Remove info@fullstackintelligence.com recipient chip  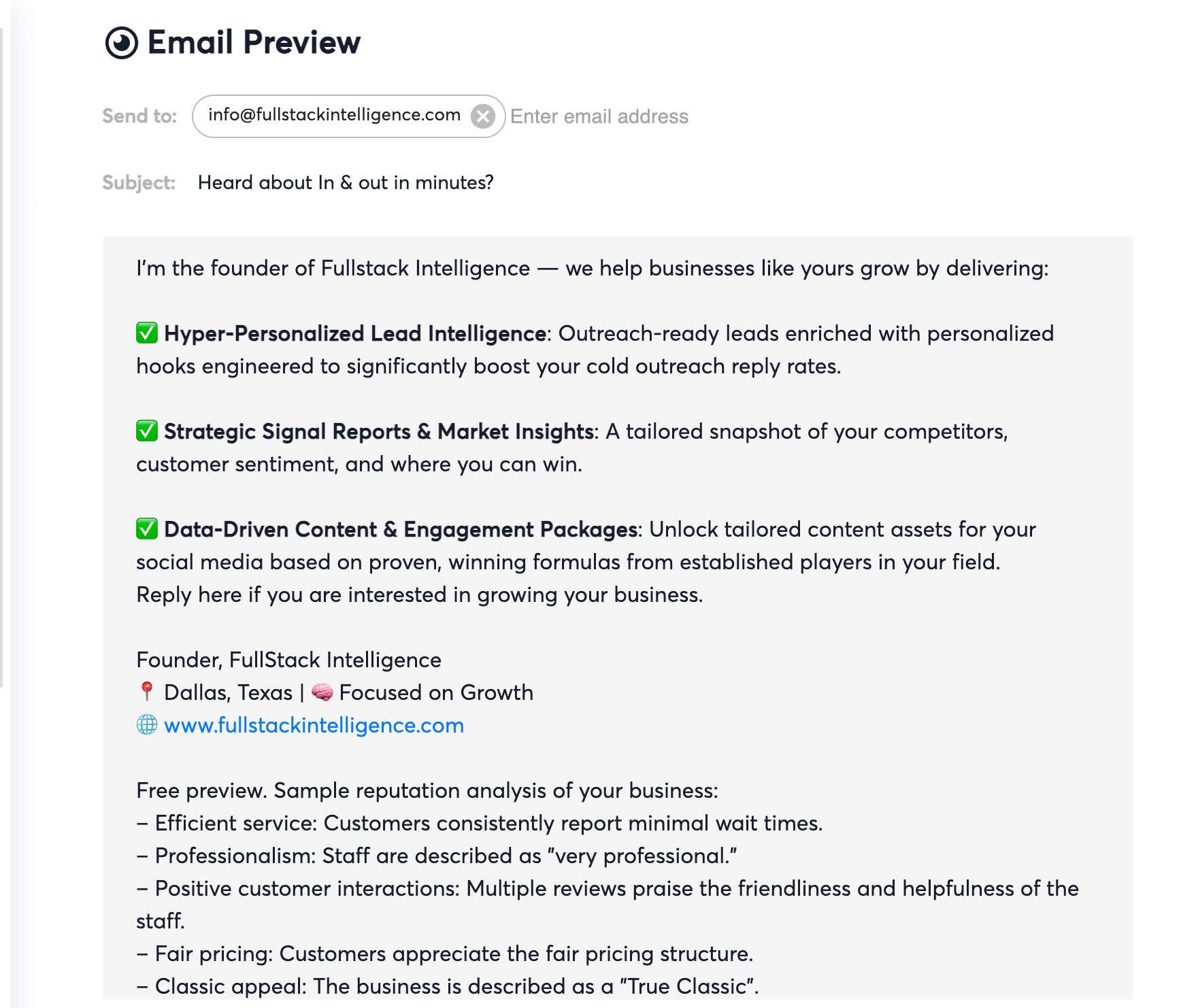tap(483, 116)
